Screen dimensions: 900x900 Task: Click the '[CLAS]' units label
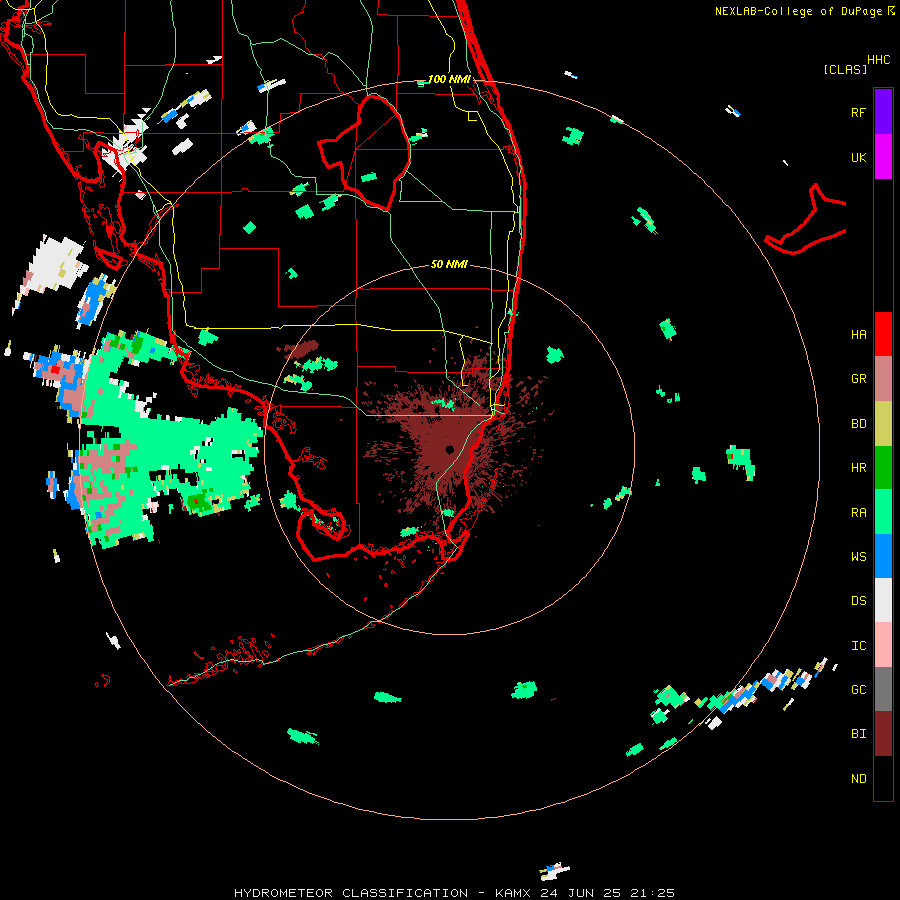[x=845, y=69]
